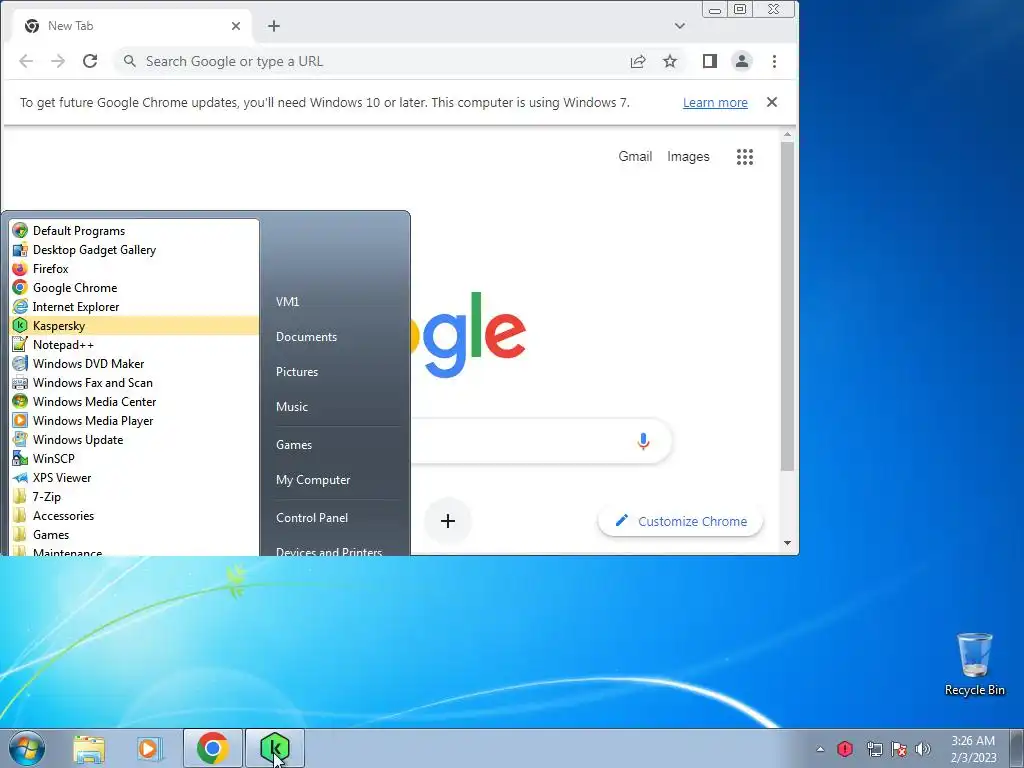Screen dimensions: 1024x768
Task: Open Chrome three-dot menu
Action: coord(775,61)
